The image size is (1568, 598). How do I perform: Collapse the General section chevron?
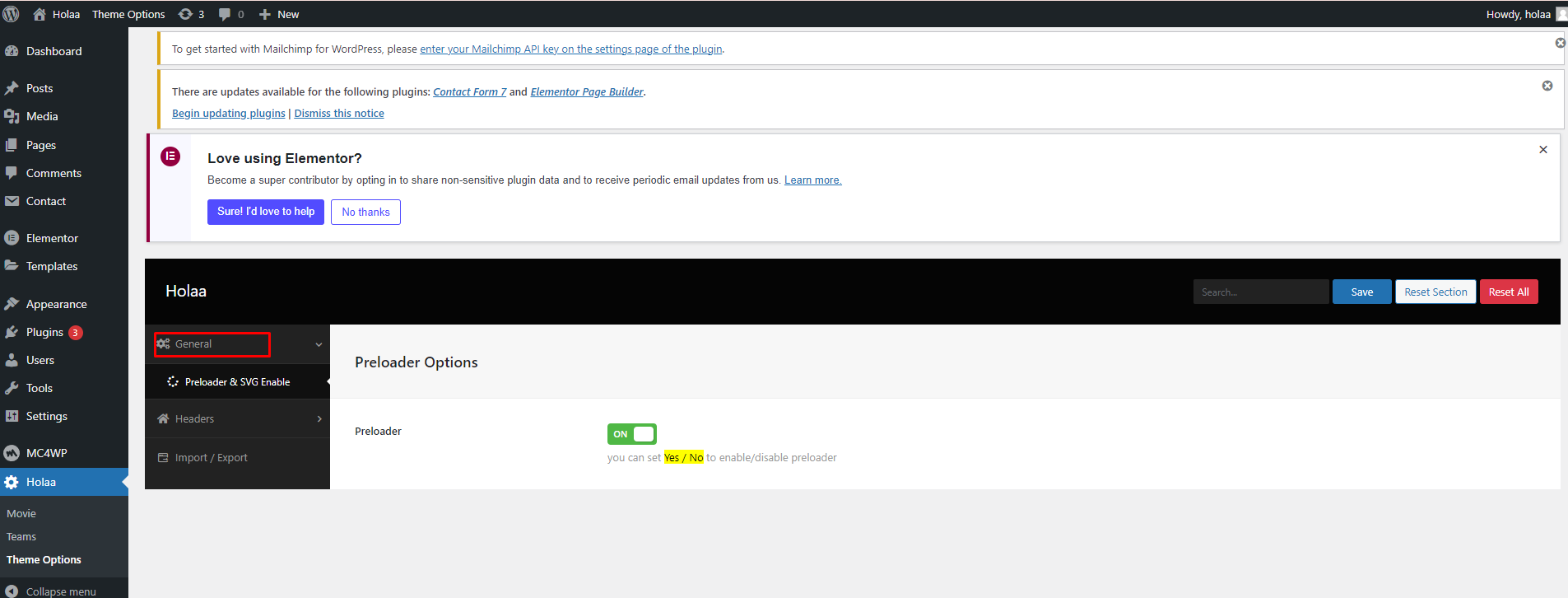click(319, 344)
